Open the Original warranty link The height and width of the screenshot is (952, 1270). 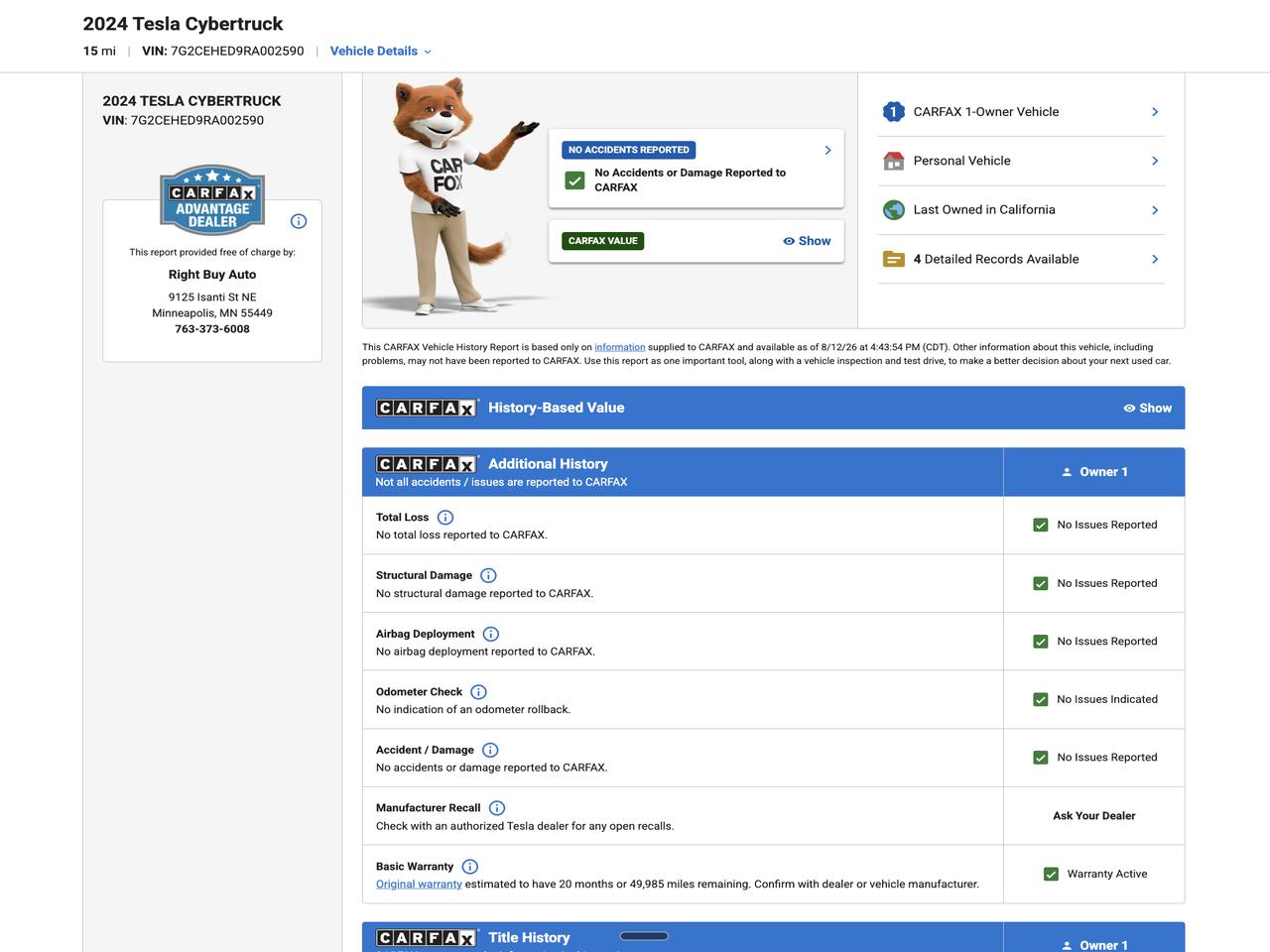pos(419,884)
